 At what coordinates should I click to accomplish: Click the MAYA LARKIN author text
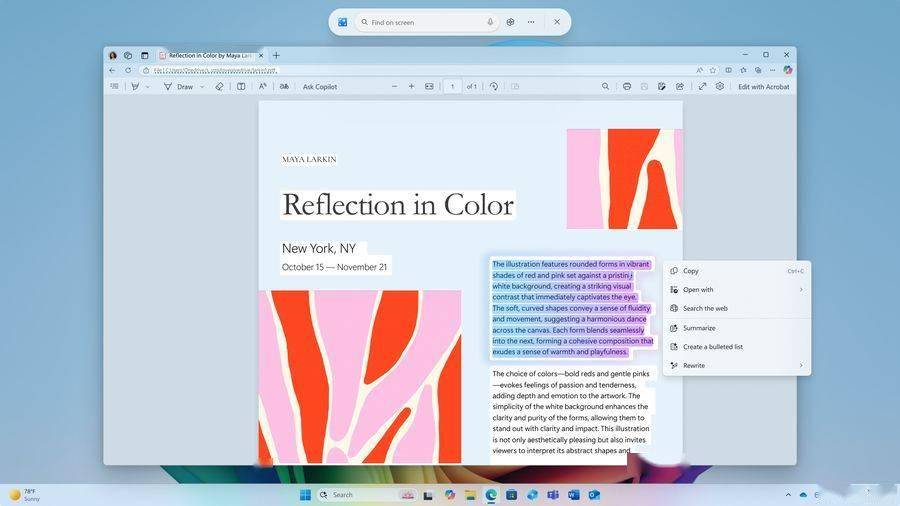point(309,159)
